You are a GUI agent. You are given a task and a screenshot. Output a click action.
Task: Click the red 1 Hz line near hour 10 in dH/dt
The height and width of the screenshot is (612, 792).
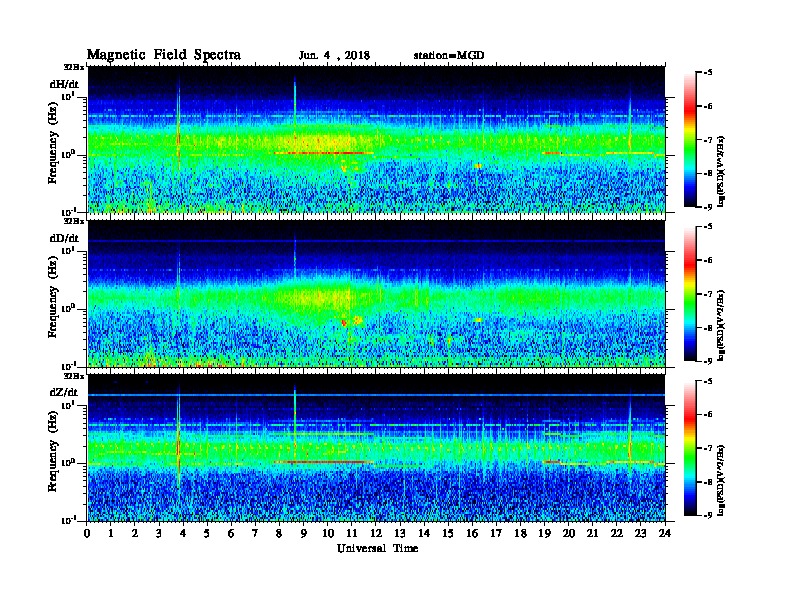[323, 152]
